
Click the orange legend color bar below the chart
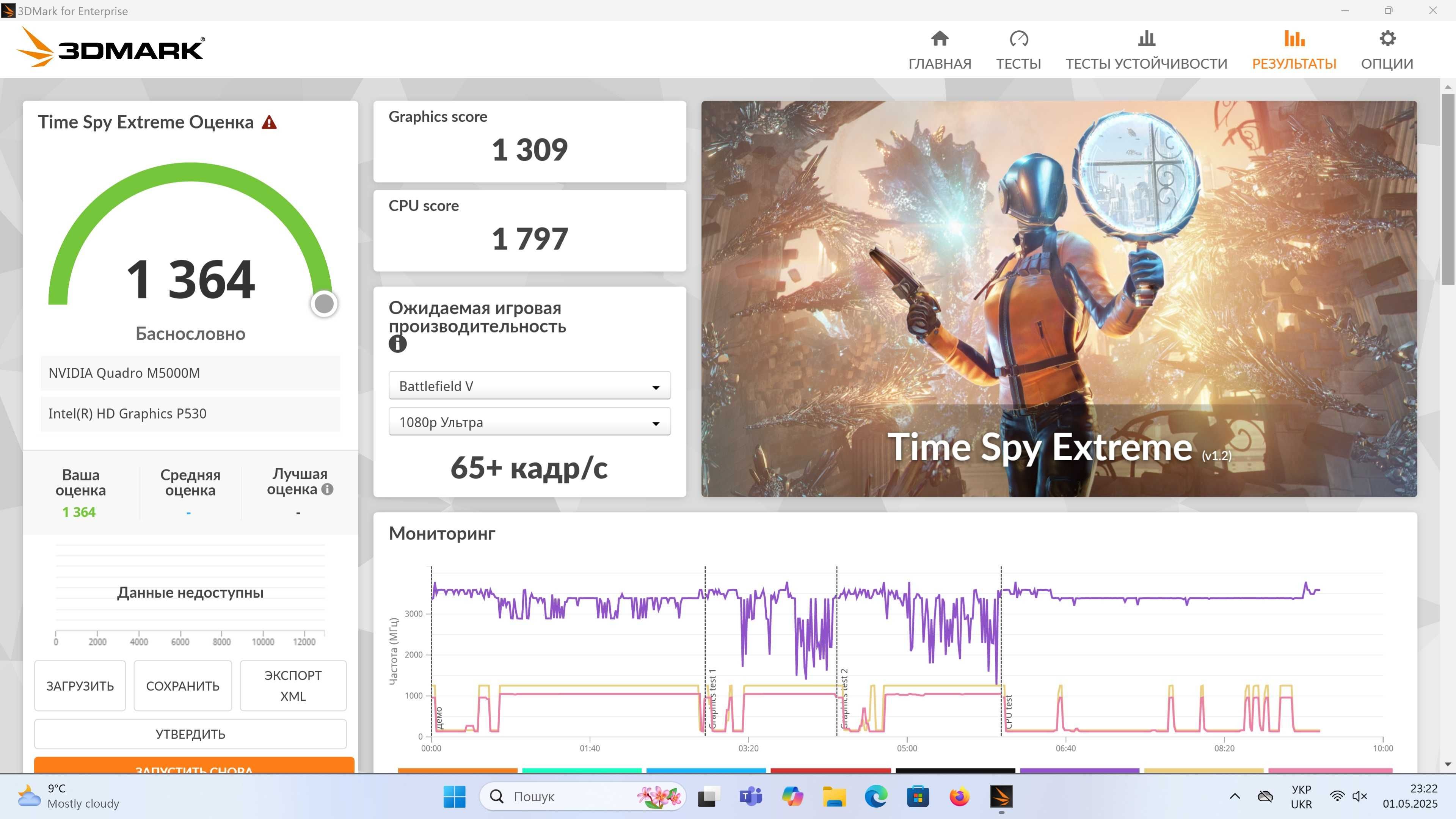(x=457, y=770)
